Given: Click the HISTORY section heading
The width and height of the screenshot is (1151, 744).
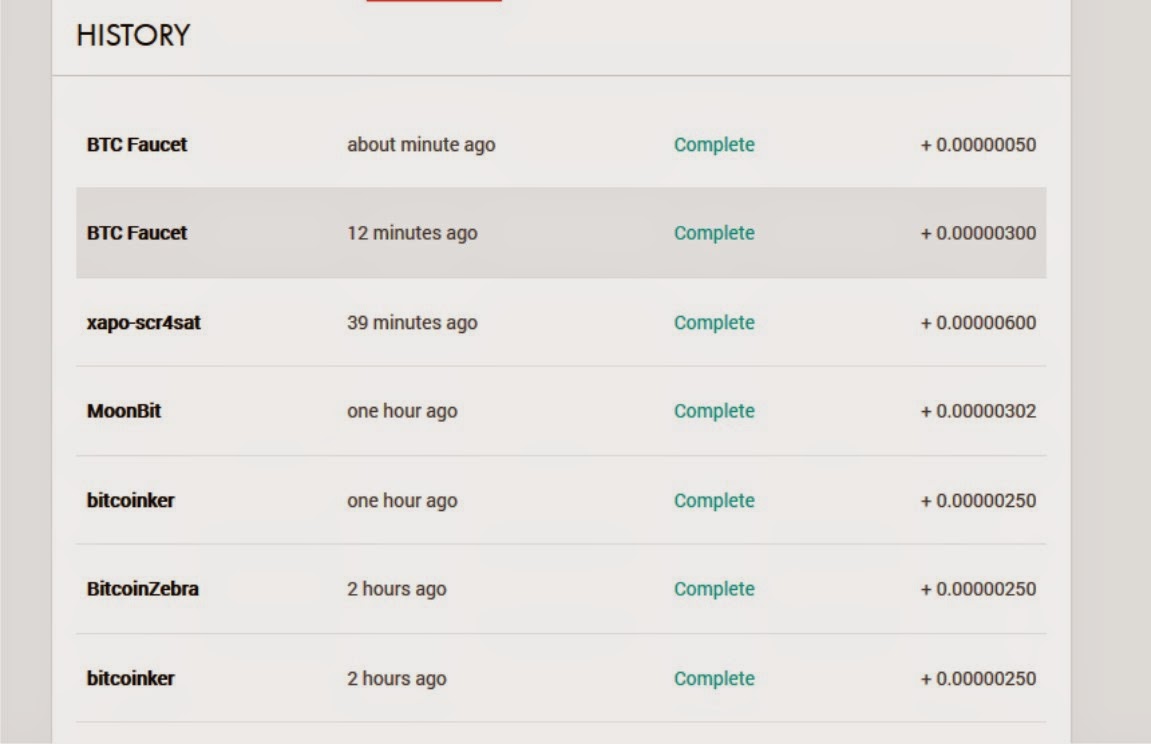Looking at the screenshot, I should pyautogui.click(x=133, y=36).
